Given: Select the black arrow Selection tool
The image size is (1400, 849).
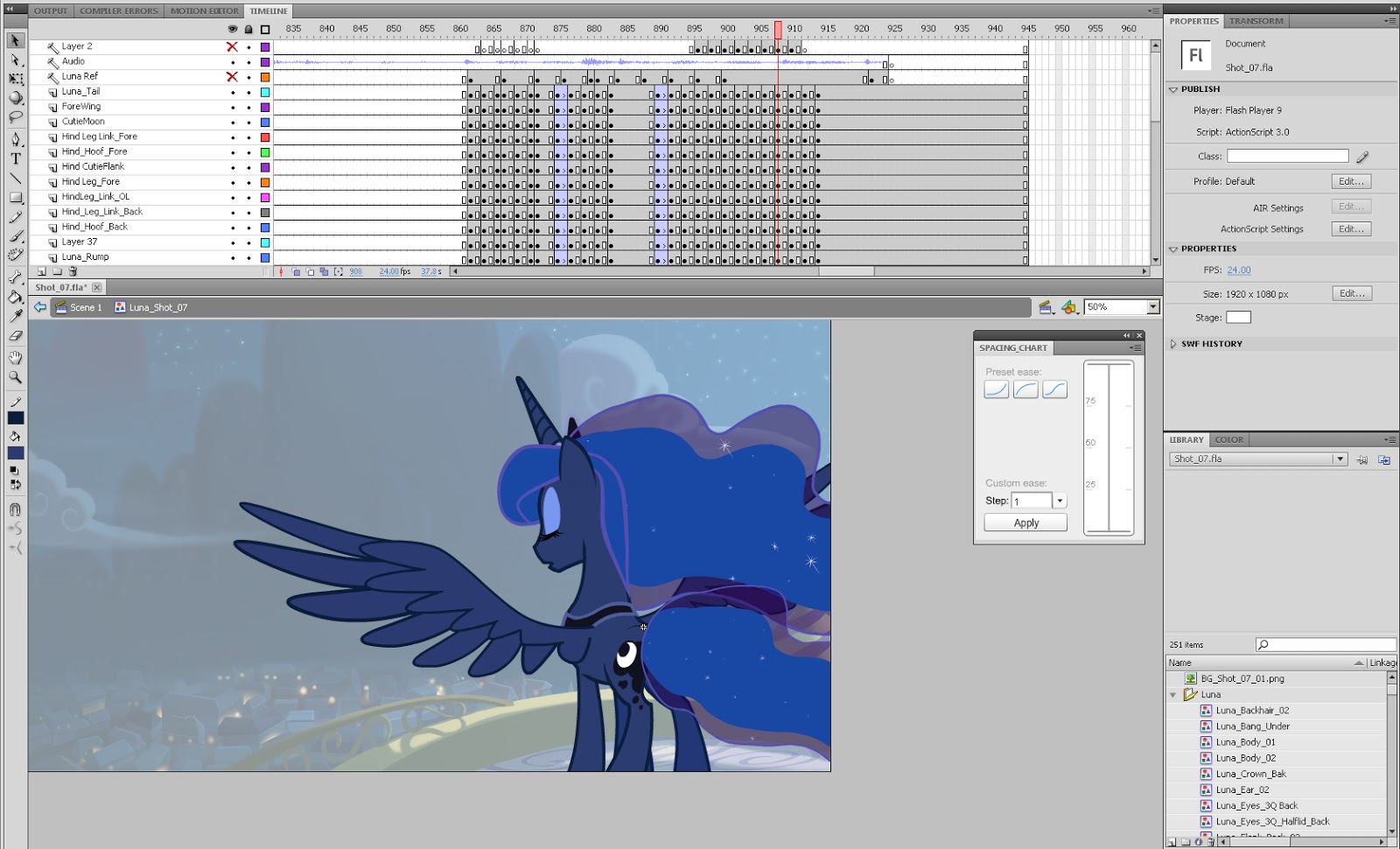Looking at the screenshot, I should click(x=15, y=40).
